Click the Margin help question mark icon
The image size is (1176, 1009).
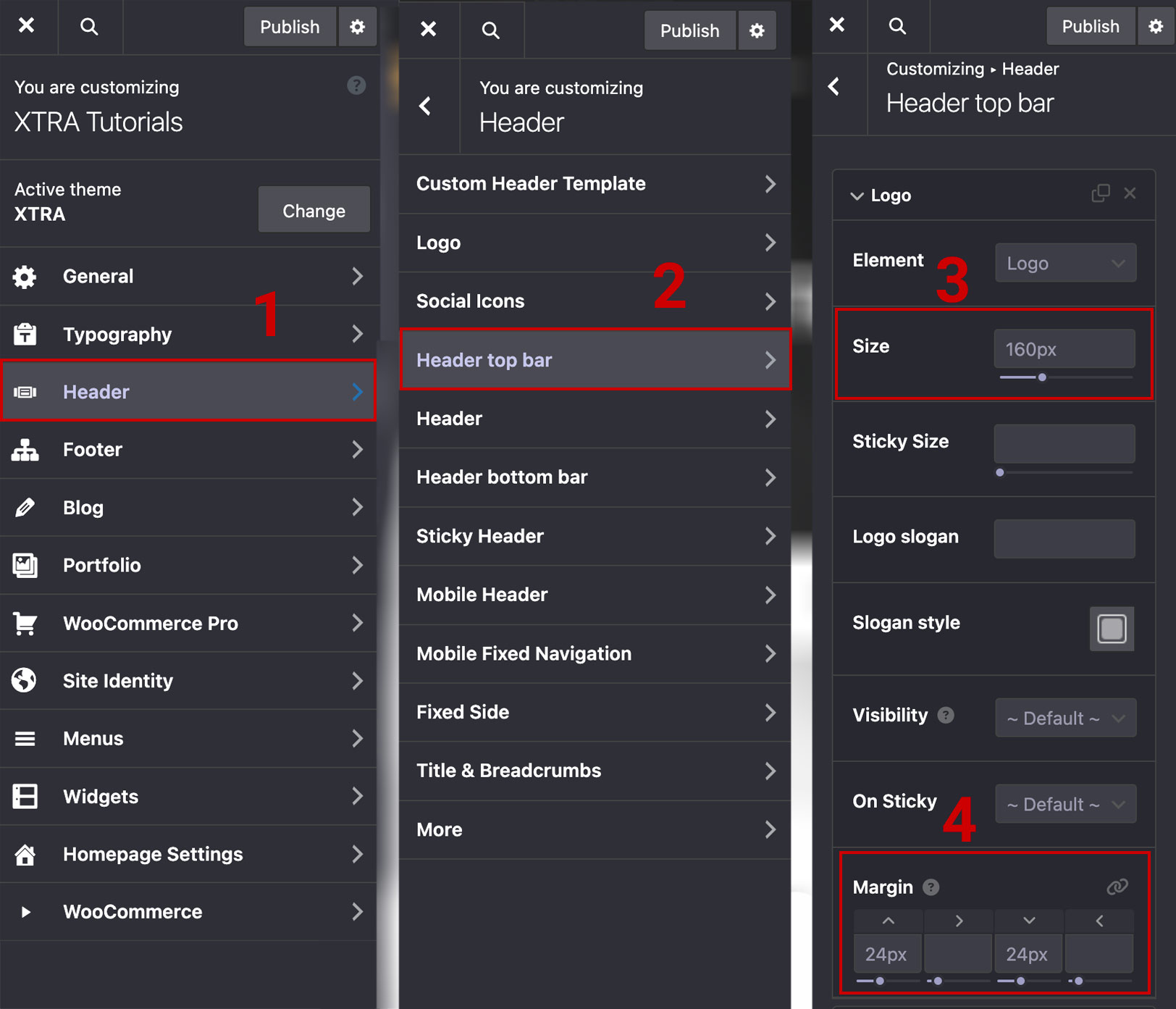931,887
